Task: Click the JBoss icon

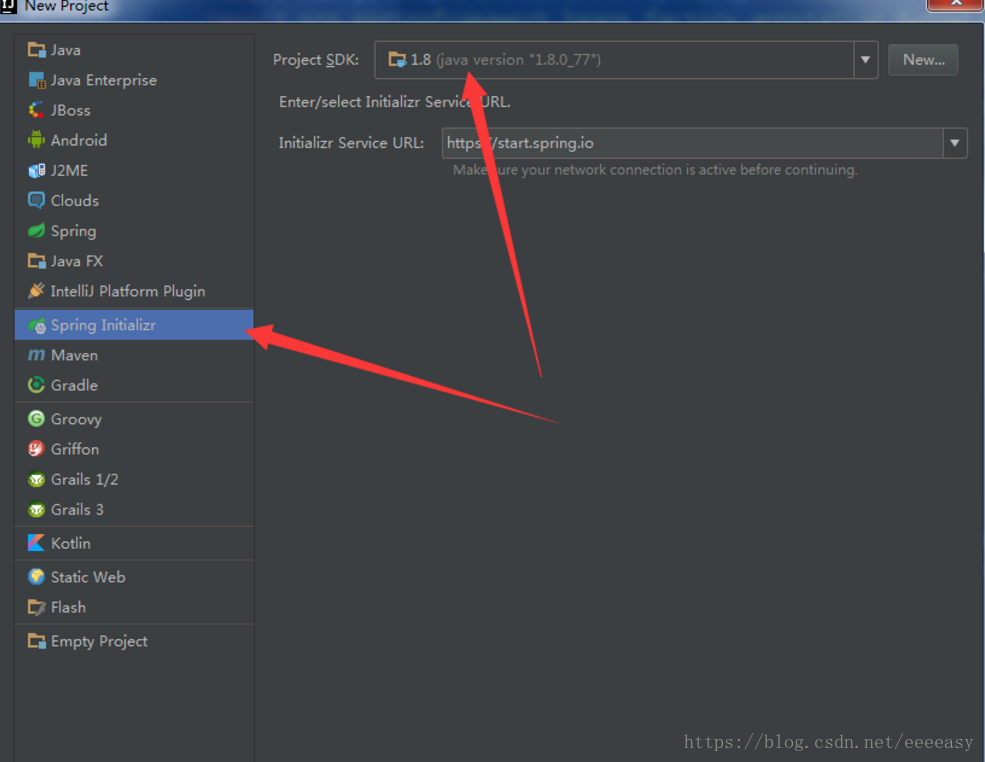Action: click(36, 110)
